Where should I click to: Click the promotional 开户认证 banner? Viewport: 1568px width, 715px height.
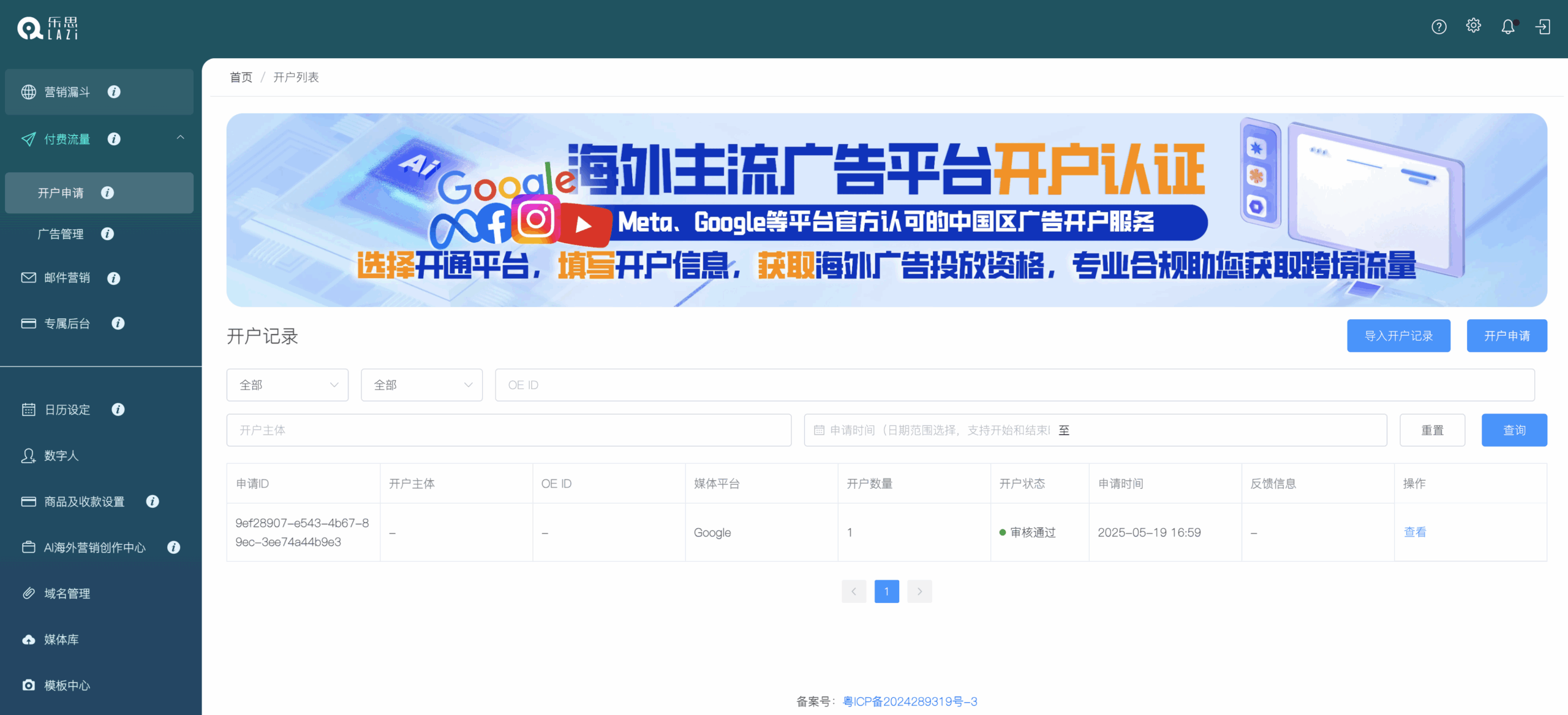pos(886,210)
